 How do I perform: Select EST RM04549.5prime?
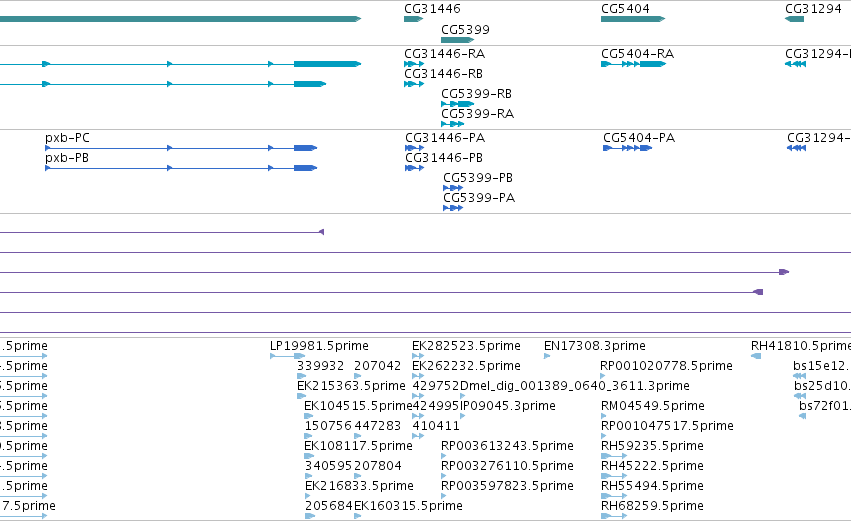coord(653,406)
